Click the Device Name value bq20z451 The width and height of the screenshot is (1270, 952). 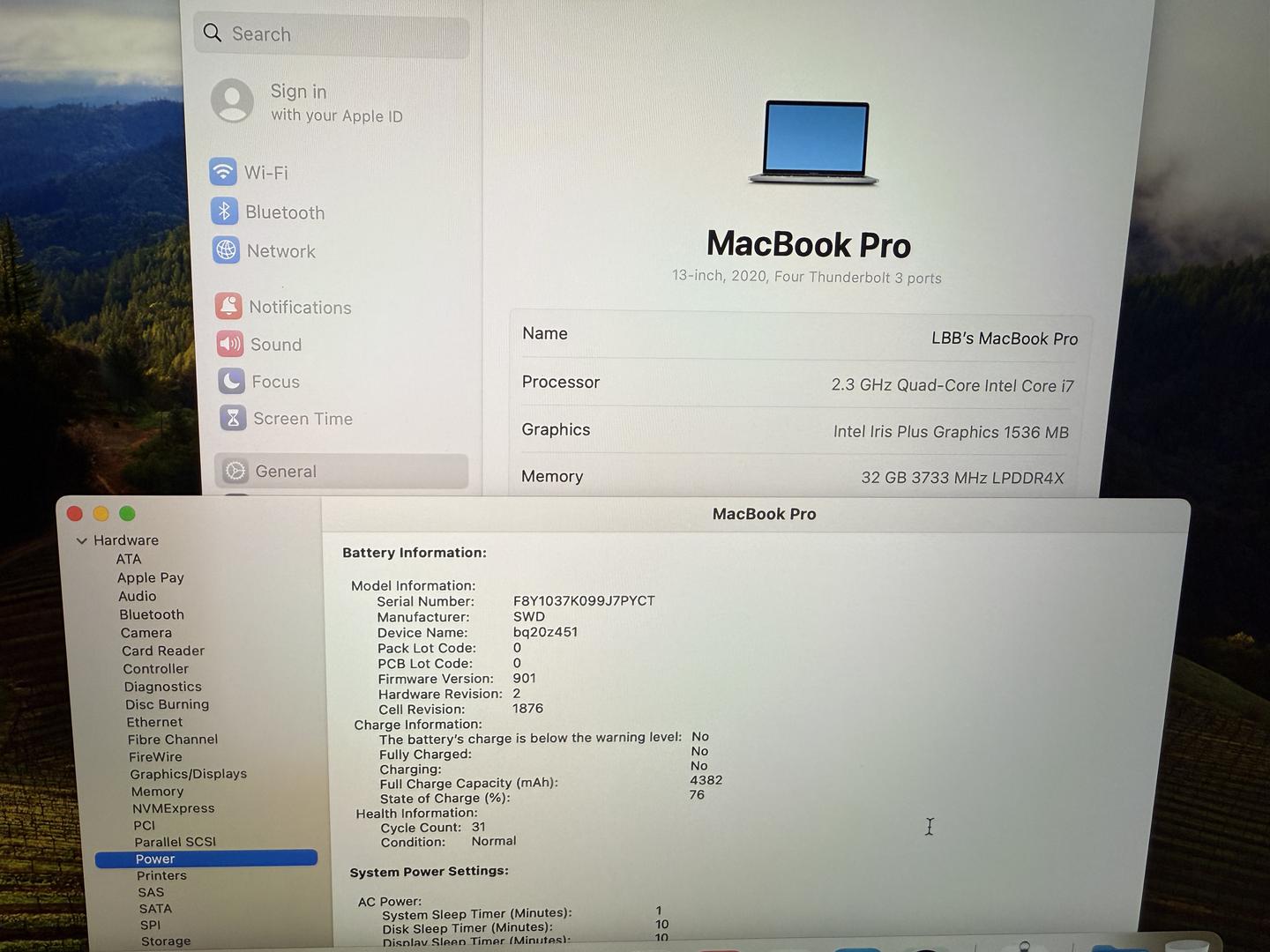(545, 632)
